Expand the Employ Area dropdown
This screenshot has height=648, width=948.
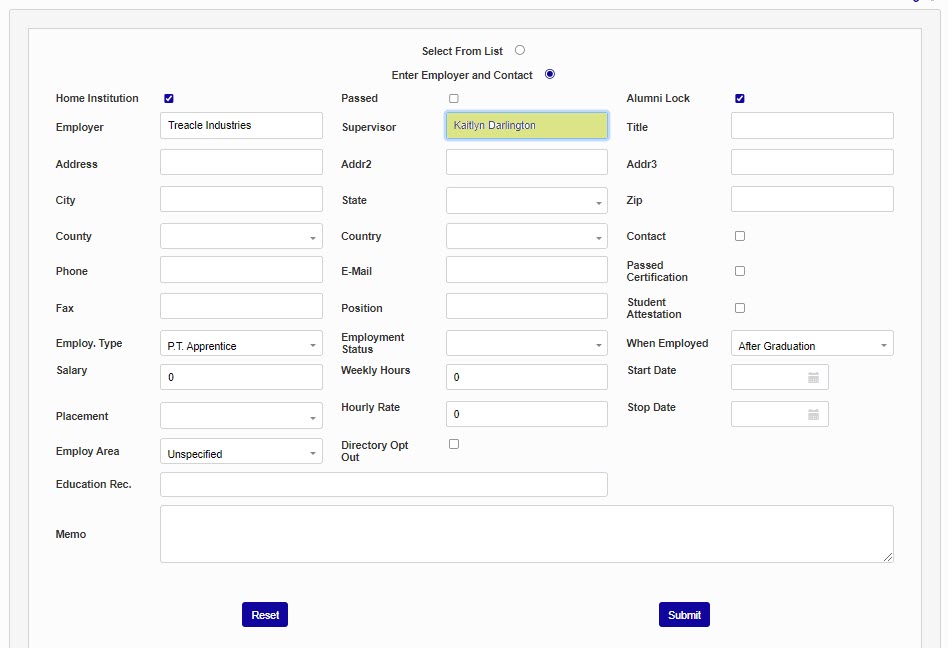[x=241, y=453]
